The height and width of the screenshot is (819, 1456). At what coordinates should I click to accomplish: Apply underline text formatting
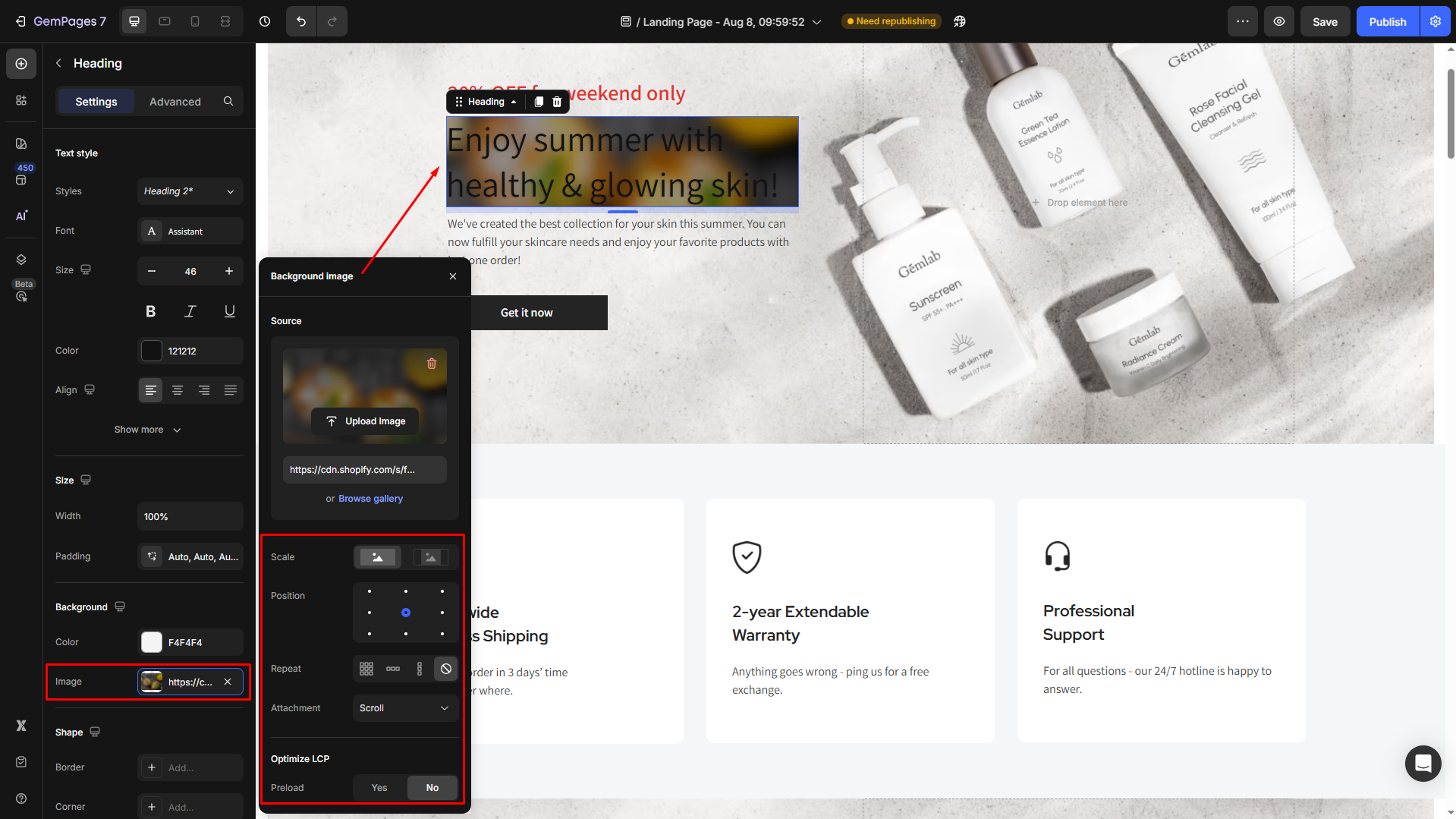[230, 311]
